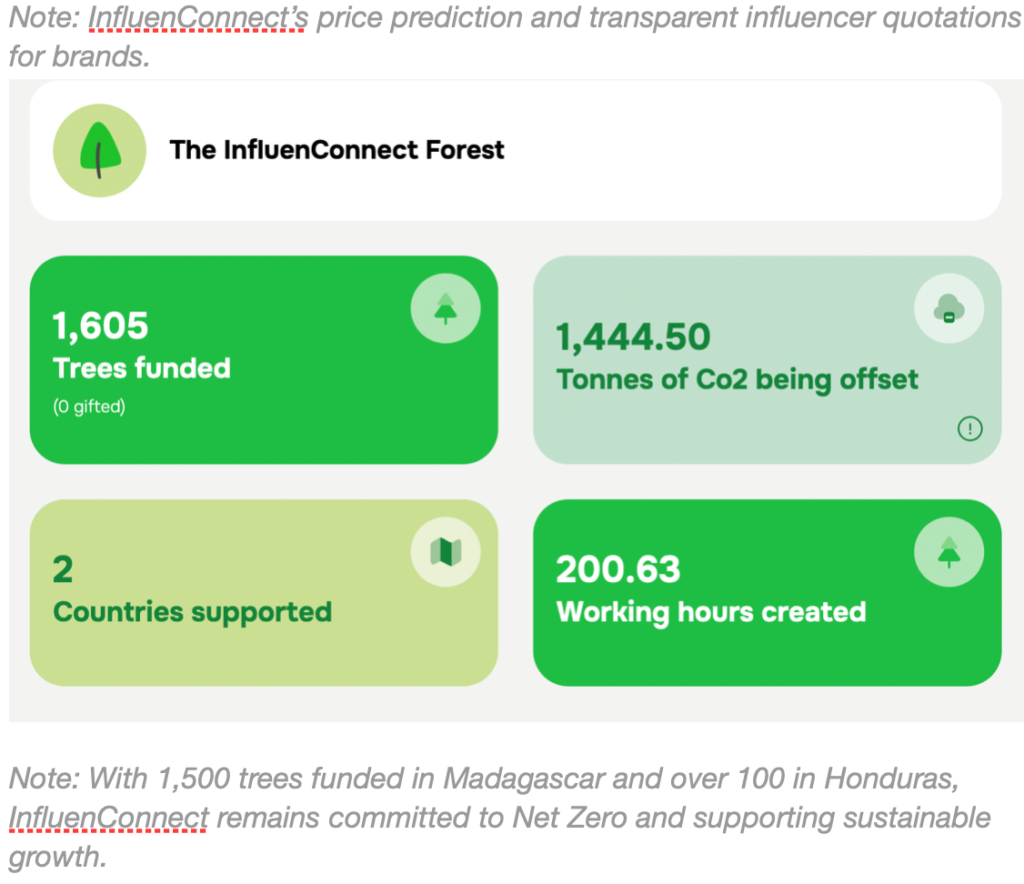Click the Working hours created label
This screenshot has height=884, width=1024.
click(711, 612)
